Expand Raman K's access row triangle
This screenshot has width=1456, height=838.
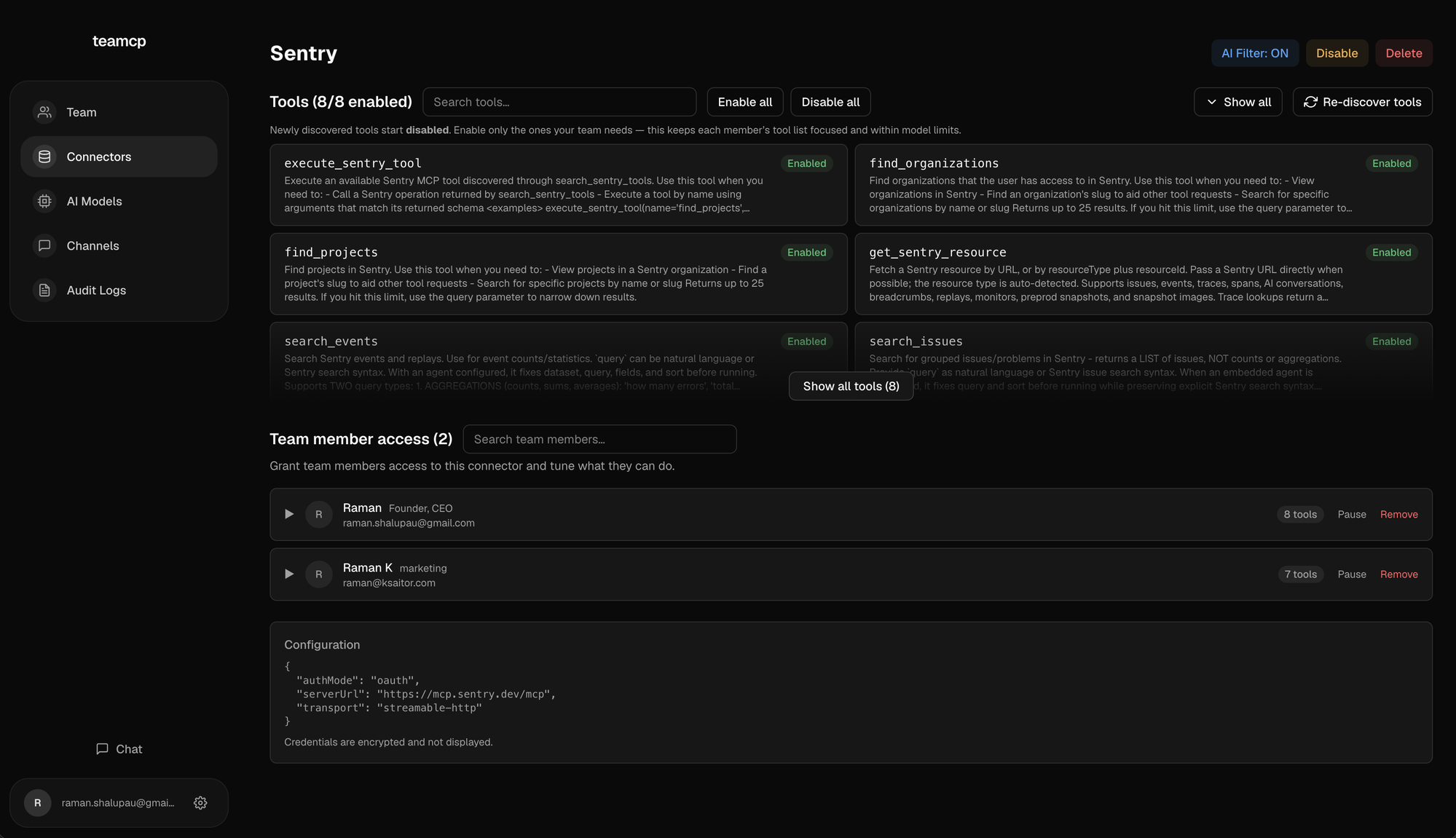(289, 574)
